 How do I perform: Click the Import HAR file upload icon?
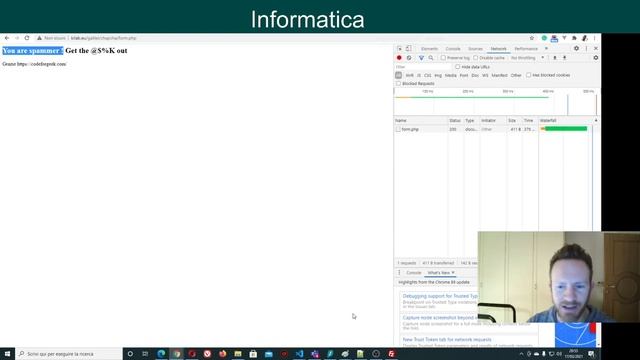point(555,58)
